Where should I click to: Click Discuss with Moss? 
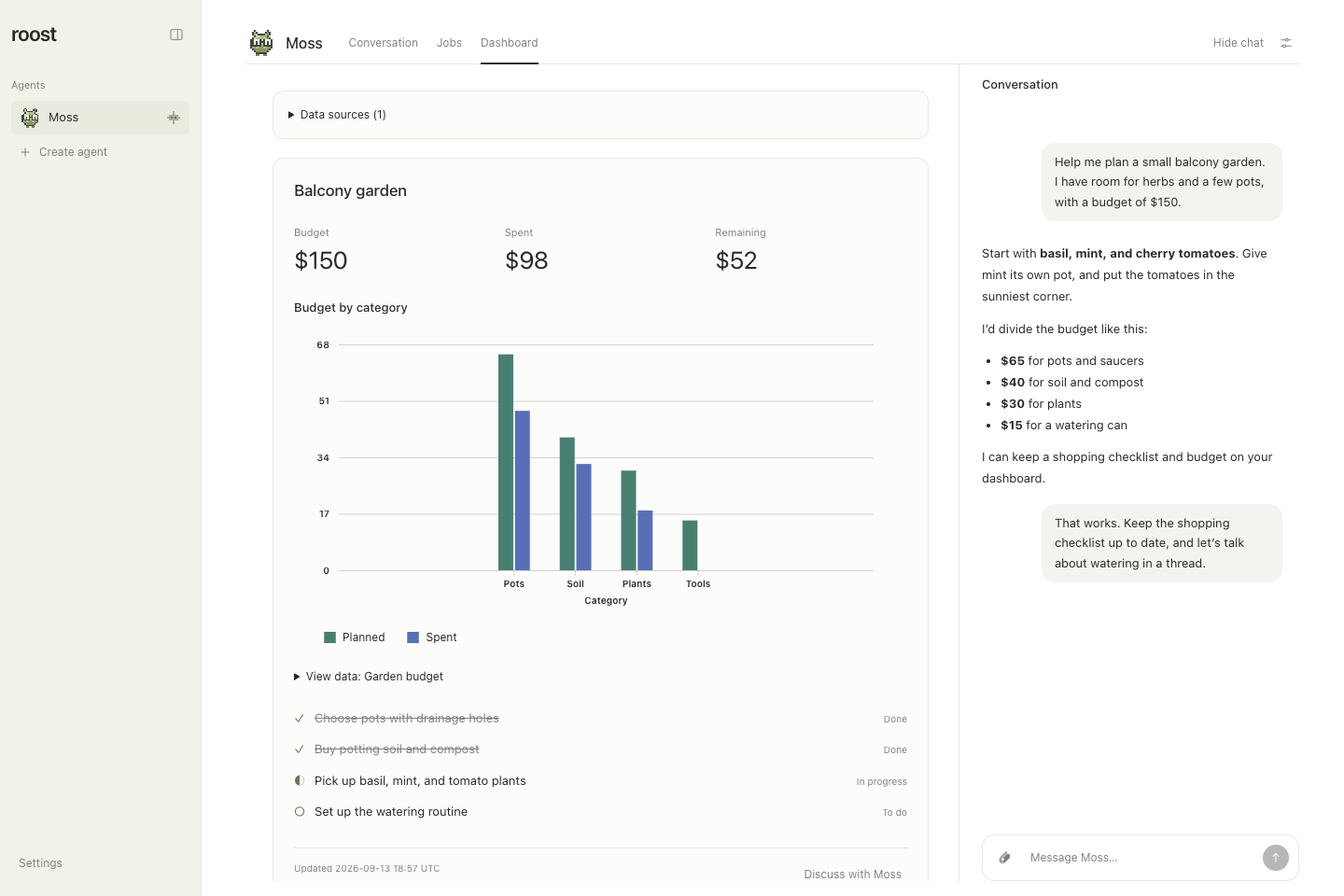click(853, 875)
